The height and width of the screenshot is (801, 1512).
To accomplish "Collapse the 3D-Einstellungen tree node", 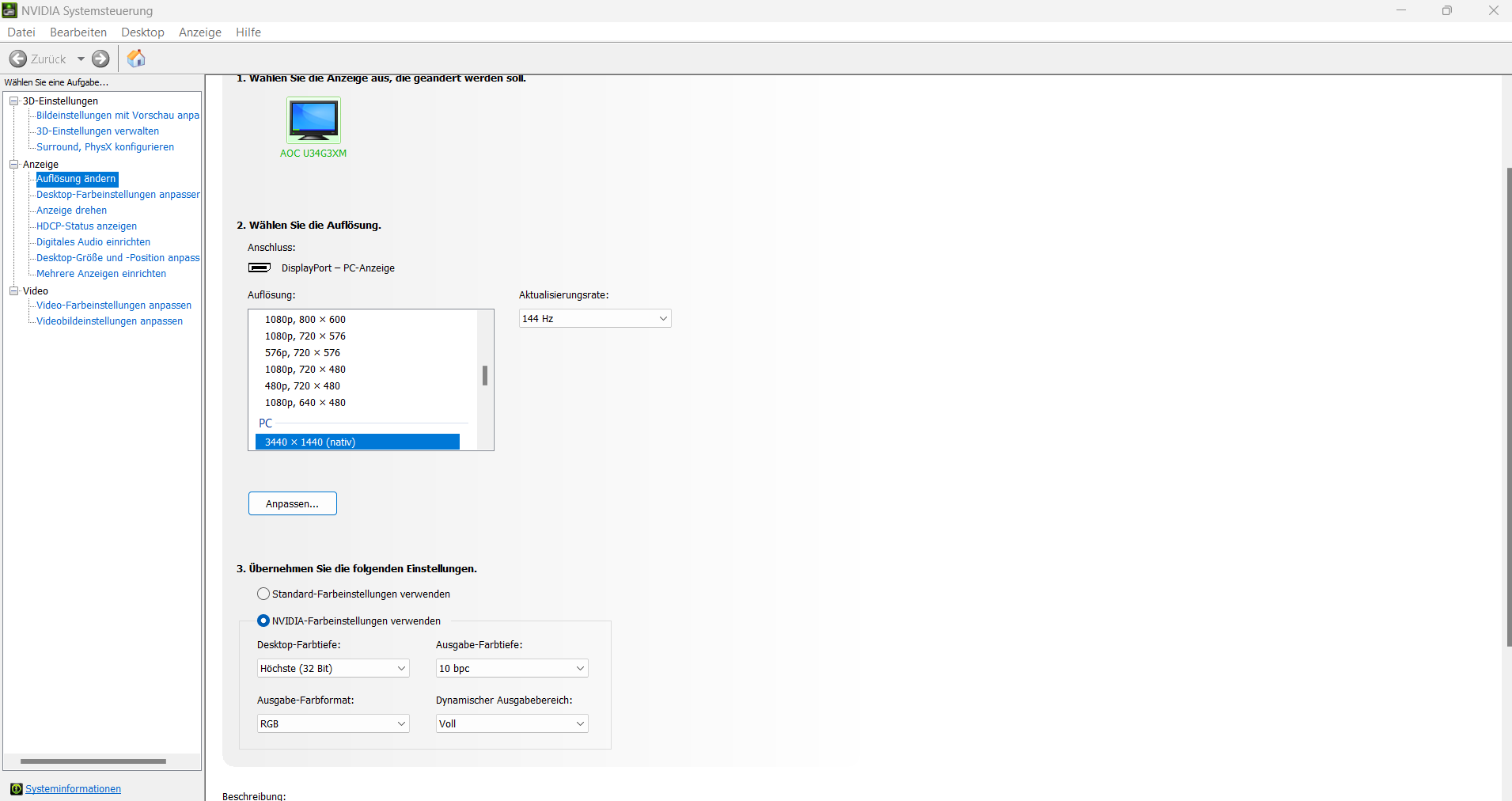I will click(x=13, y=101).
